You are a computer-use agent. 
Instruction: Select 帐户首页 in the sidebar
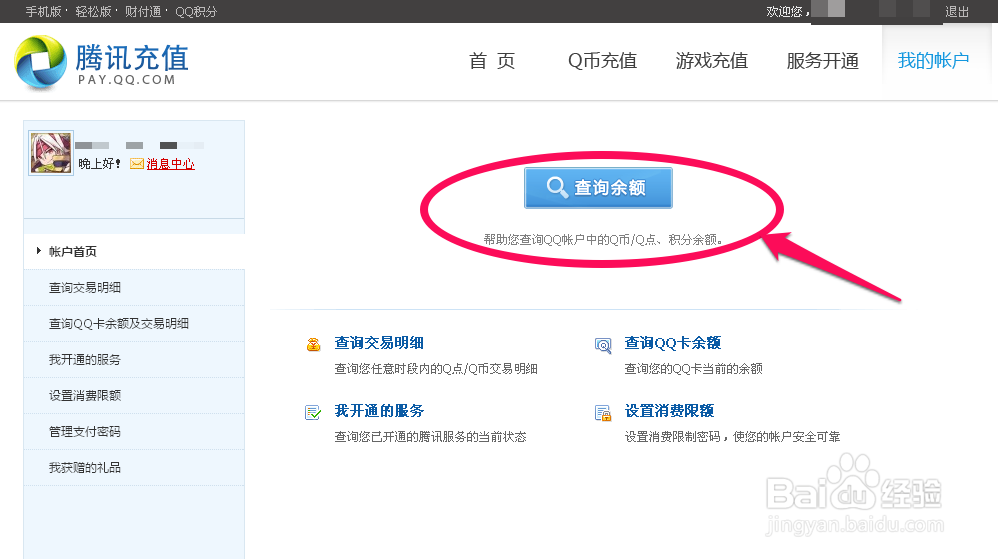(x=134, y=251)
